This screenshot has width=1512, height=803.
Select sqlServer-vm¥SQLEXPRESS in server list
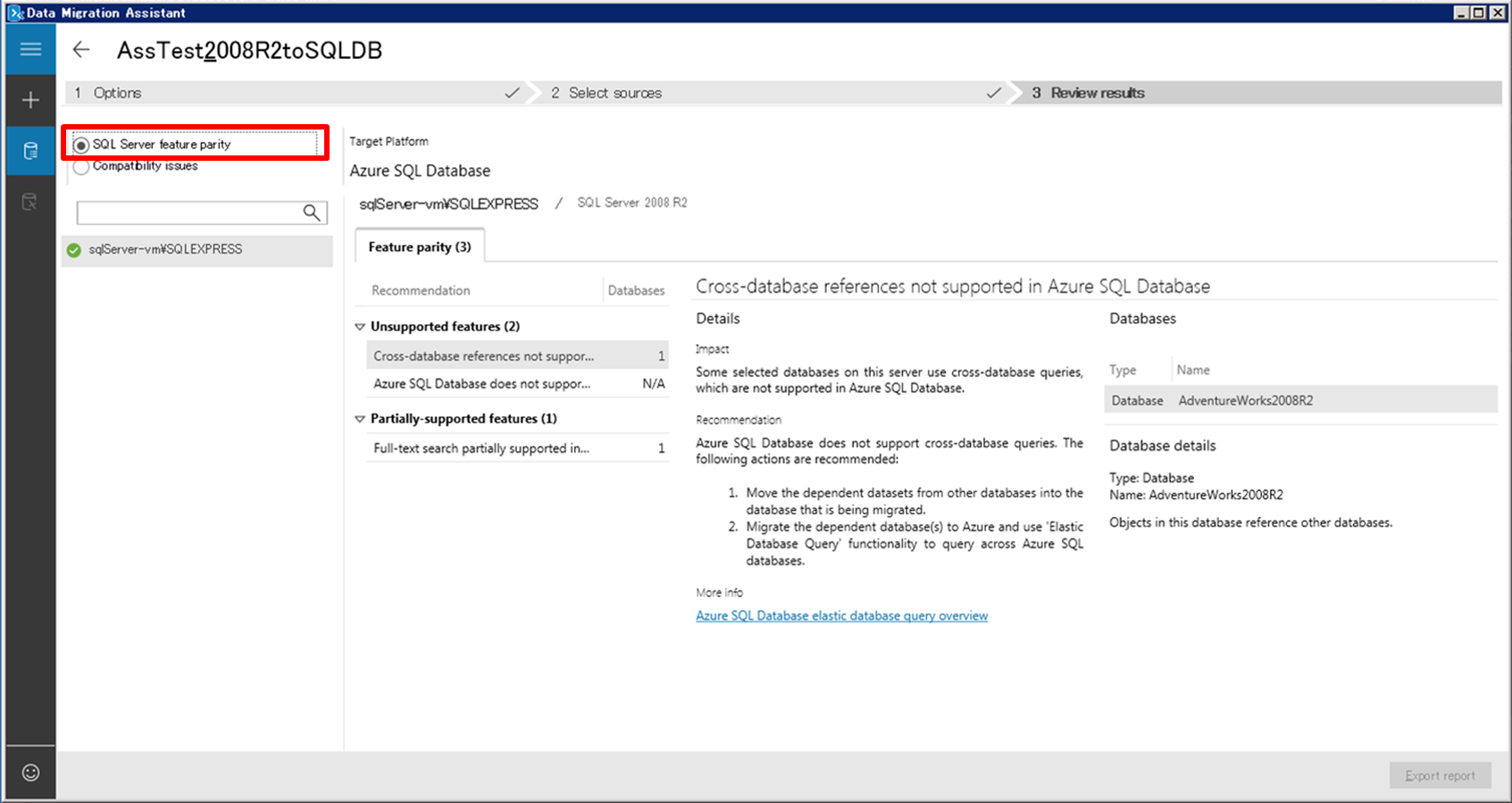[197, 250]
